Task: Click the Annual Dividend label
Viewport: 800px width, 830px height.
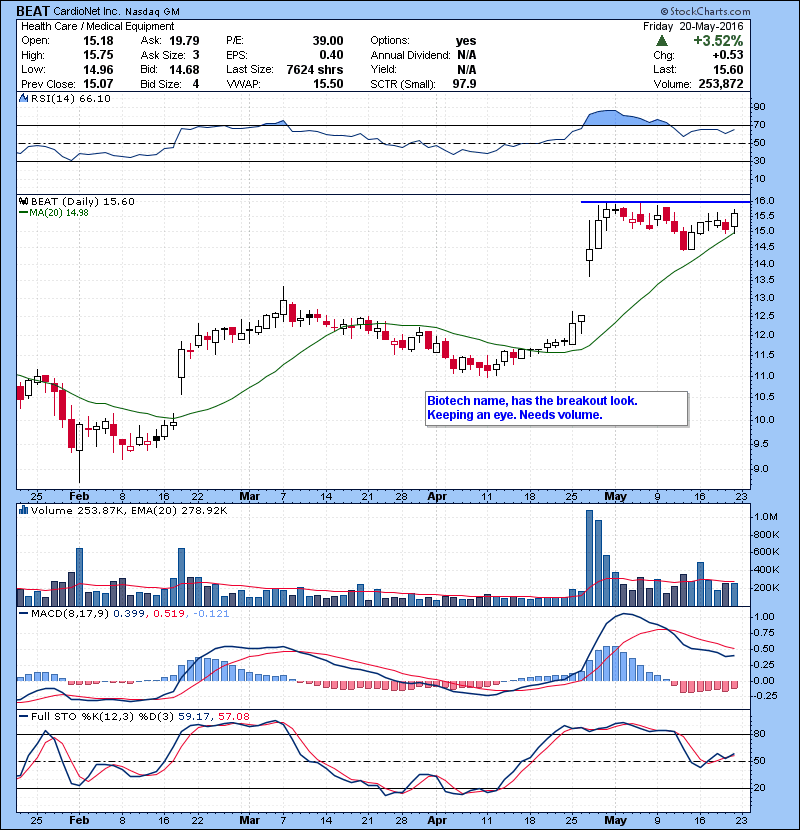Action: click(410, 55)
